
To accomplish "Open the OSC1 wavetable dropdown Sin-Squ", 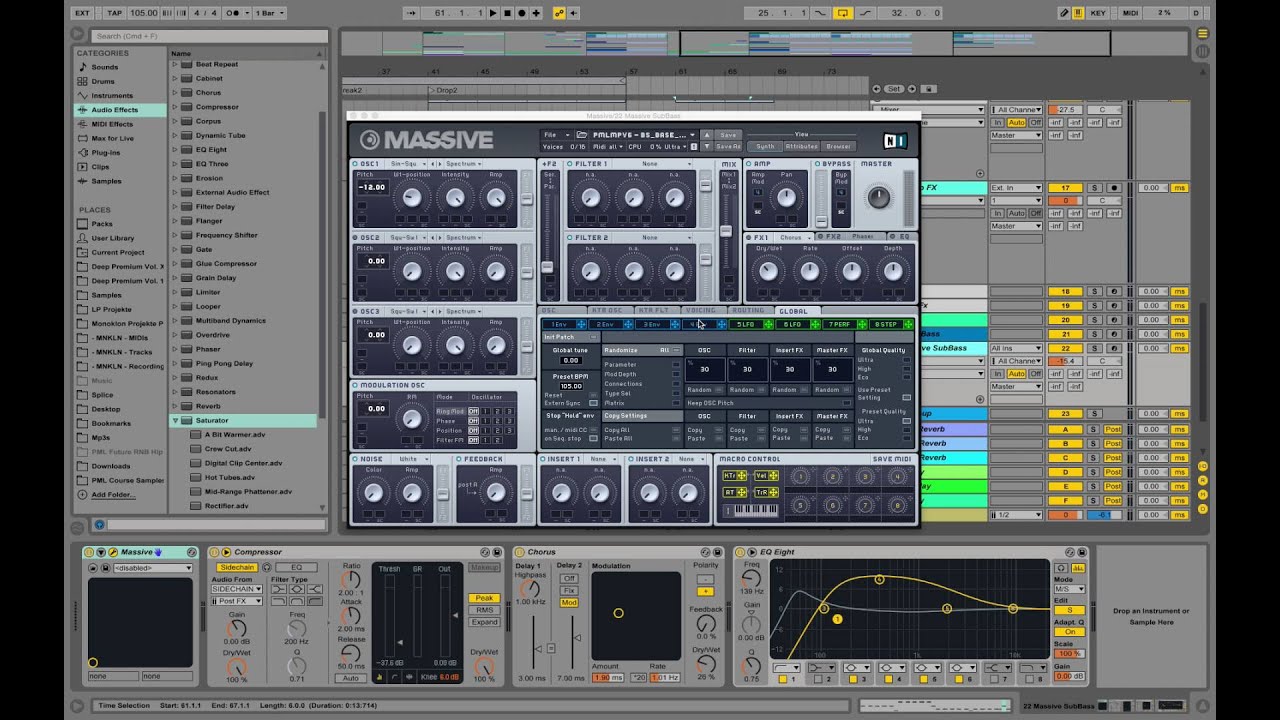I will 406,164.
